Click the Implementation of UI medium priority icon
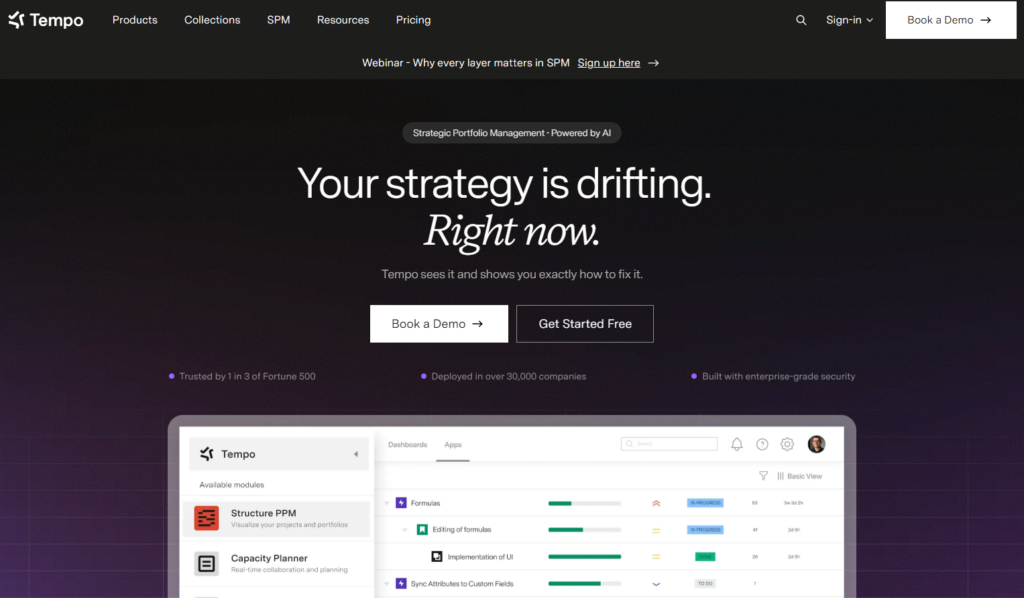This screenshot has width=1024, height=598. click(656, 557)
